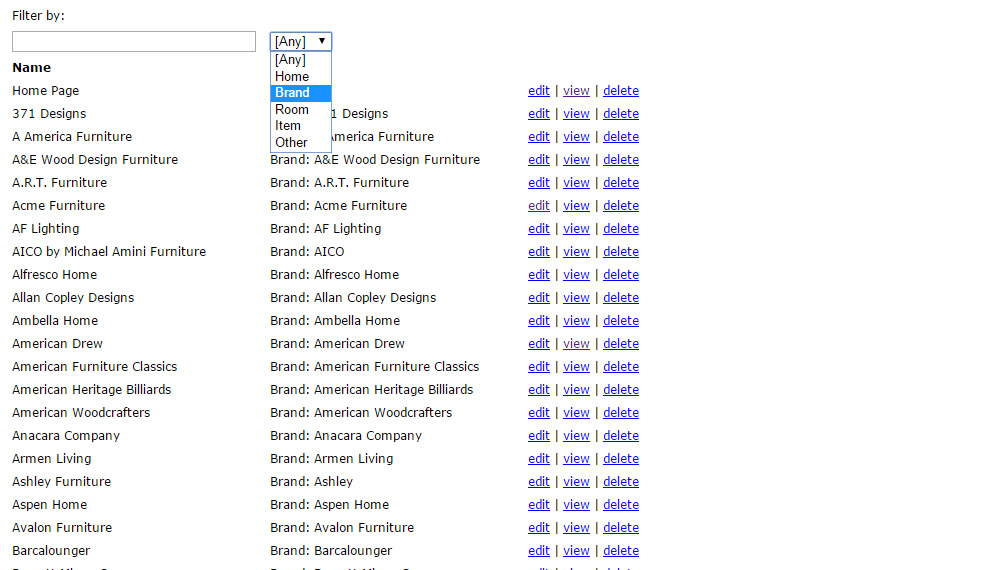Select 'Brand: Ashley' category text
The height and width of the screenshot is (570, 990).
[x=311, y=482]
